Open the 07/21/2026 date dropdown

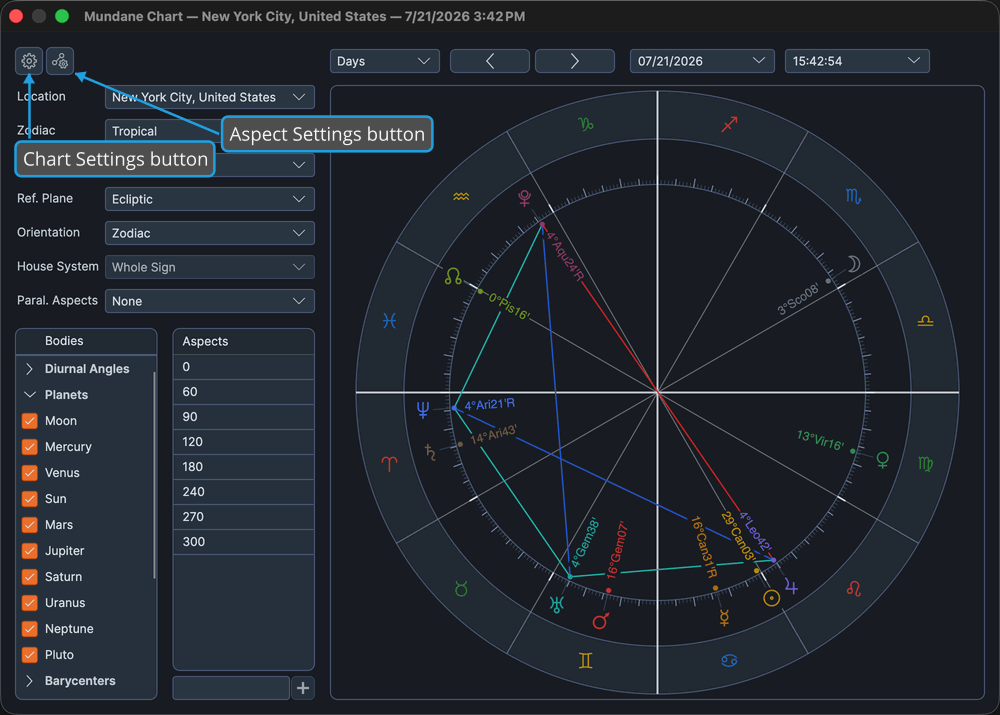(x=702, y=61)
